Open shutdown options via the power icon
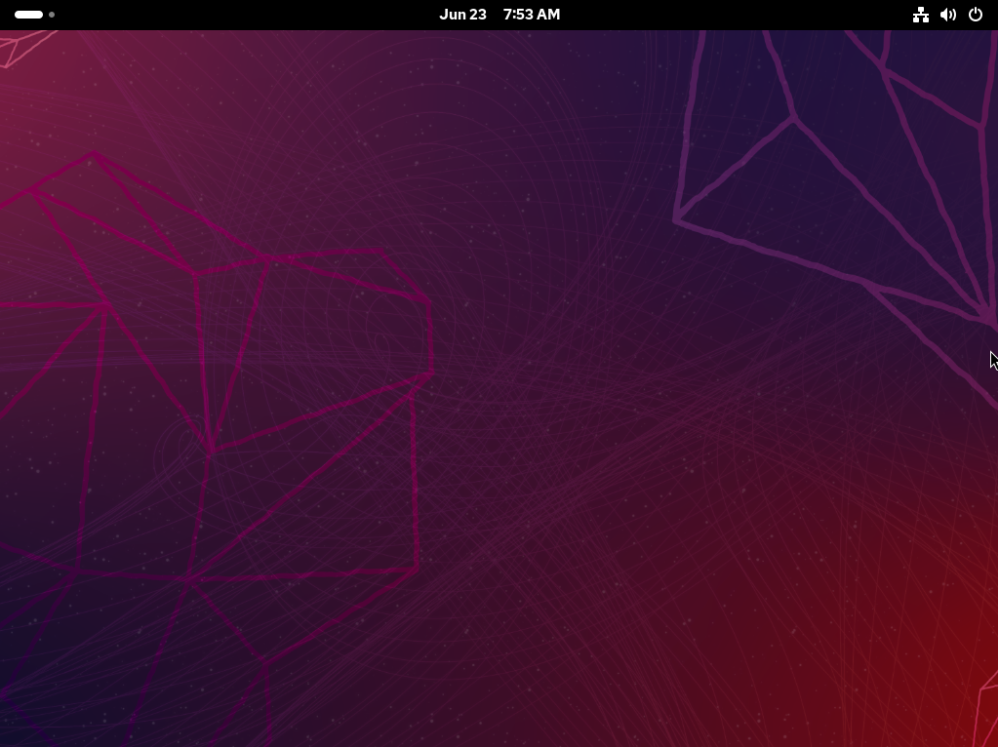The width and height of the screenshot is (998, 747). (x=976, y=14)
